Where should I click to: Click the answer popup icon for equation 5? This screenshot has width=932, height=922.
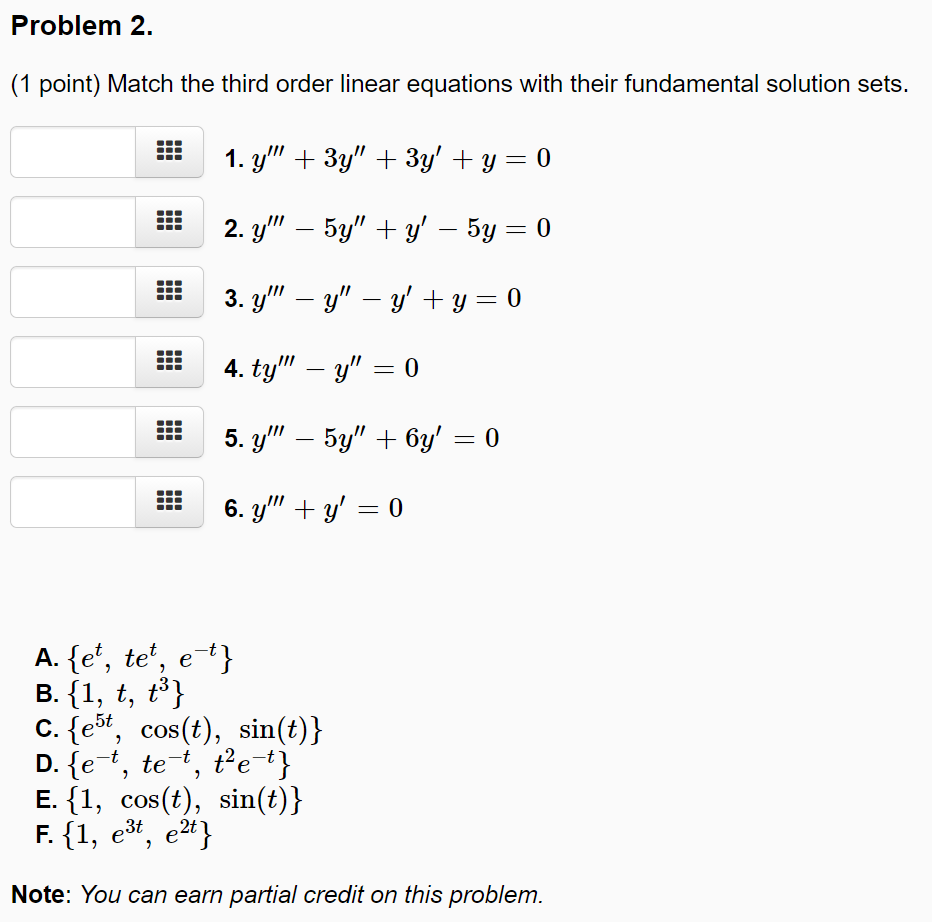coord(168,432)
